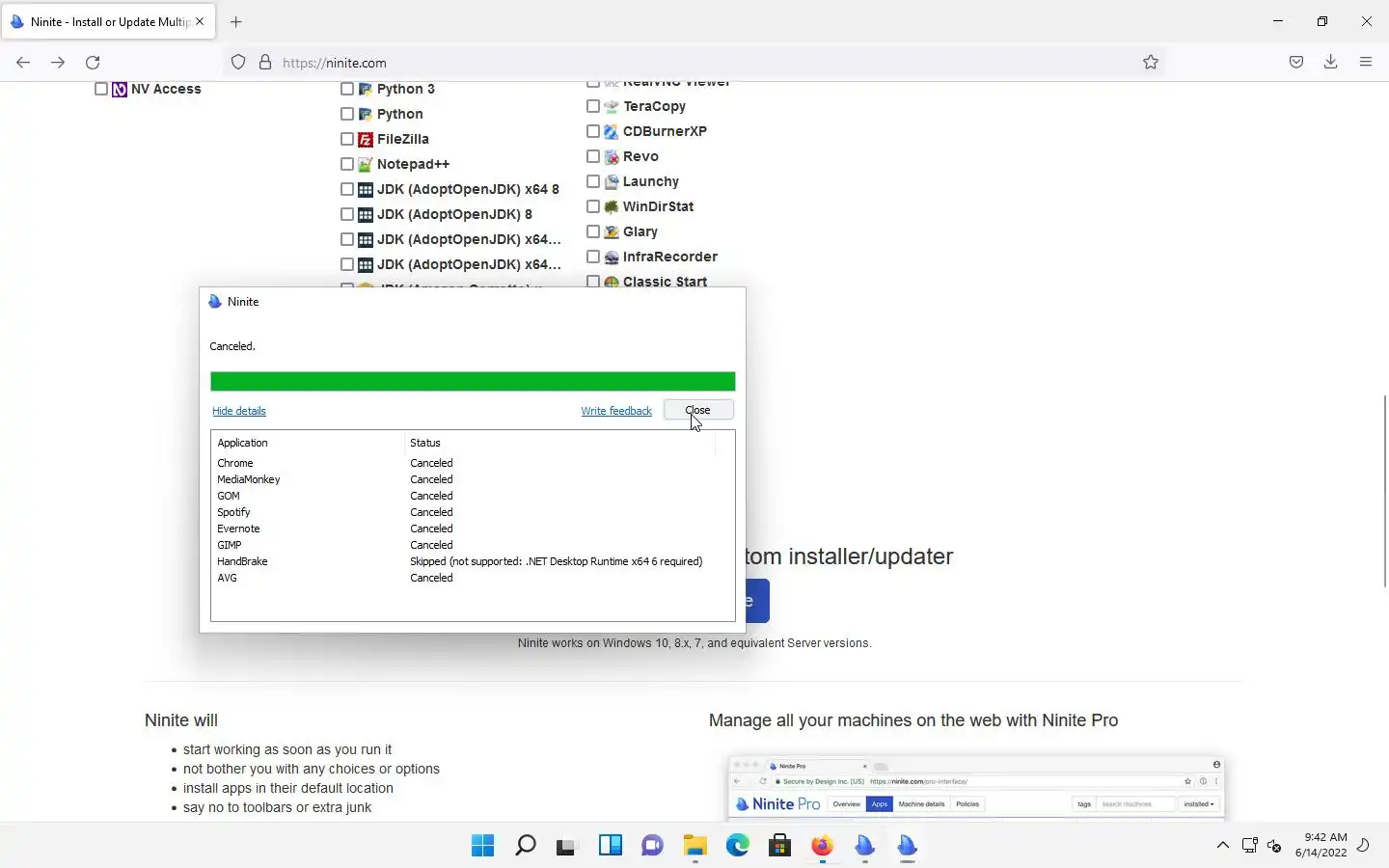Click the Revo app icon

coord(612,156)
